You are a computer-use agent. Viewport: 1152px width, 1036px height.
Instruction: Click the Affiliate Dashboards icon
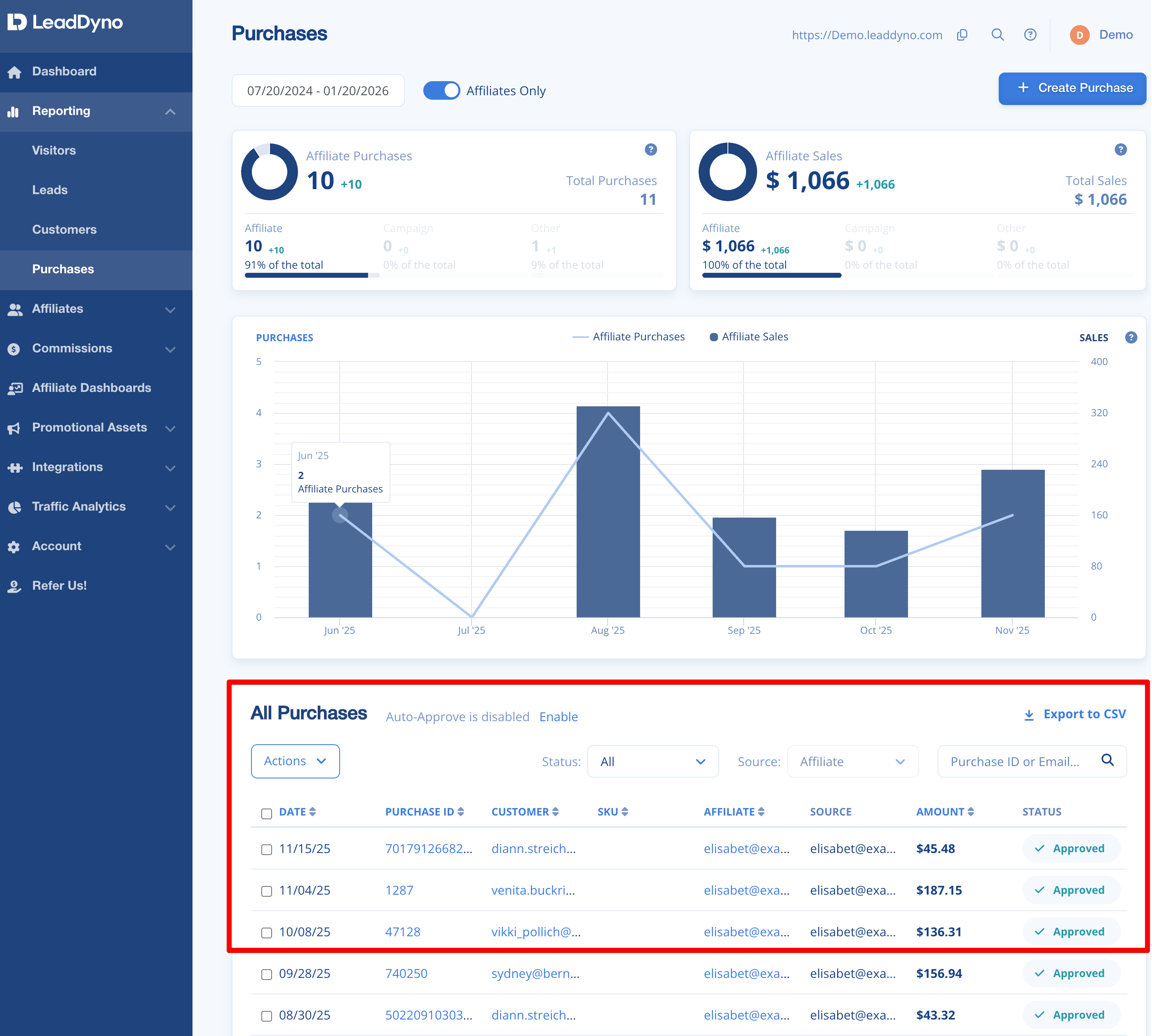pyautogui.click(x=15, y=388)
